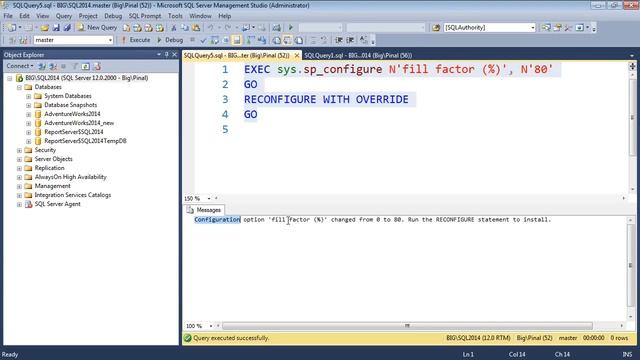
Task: Expand the AdventureWorks2014 database node
Action: 29,114
